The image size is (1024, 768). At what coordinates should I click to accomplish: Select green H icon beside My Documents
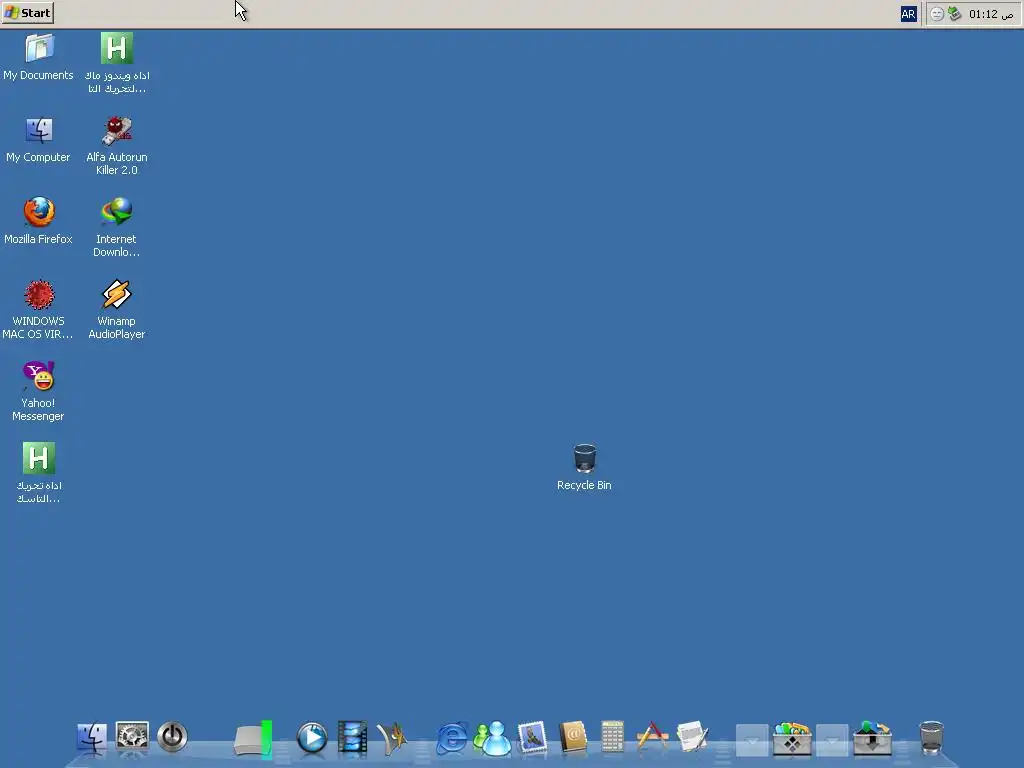[x=117, y=48]
